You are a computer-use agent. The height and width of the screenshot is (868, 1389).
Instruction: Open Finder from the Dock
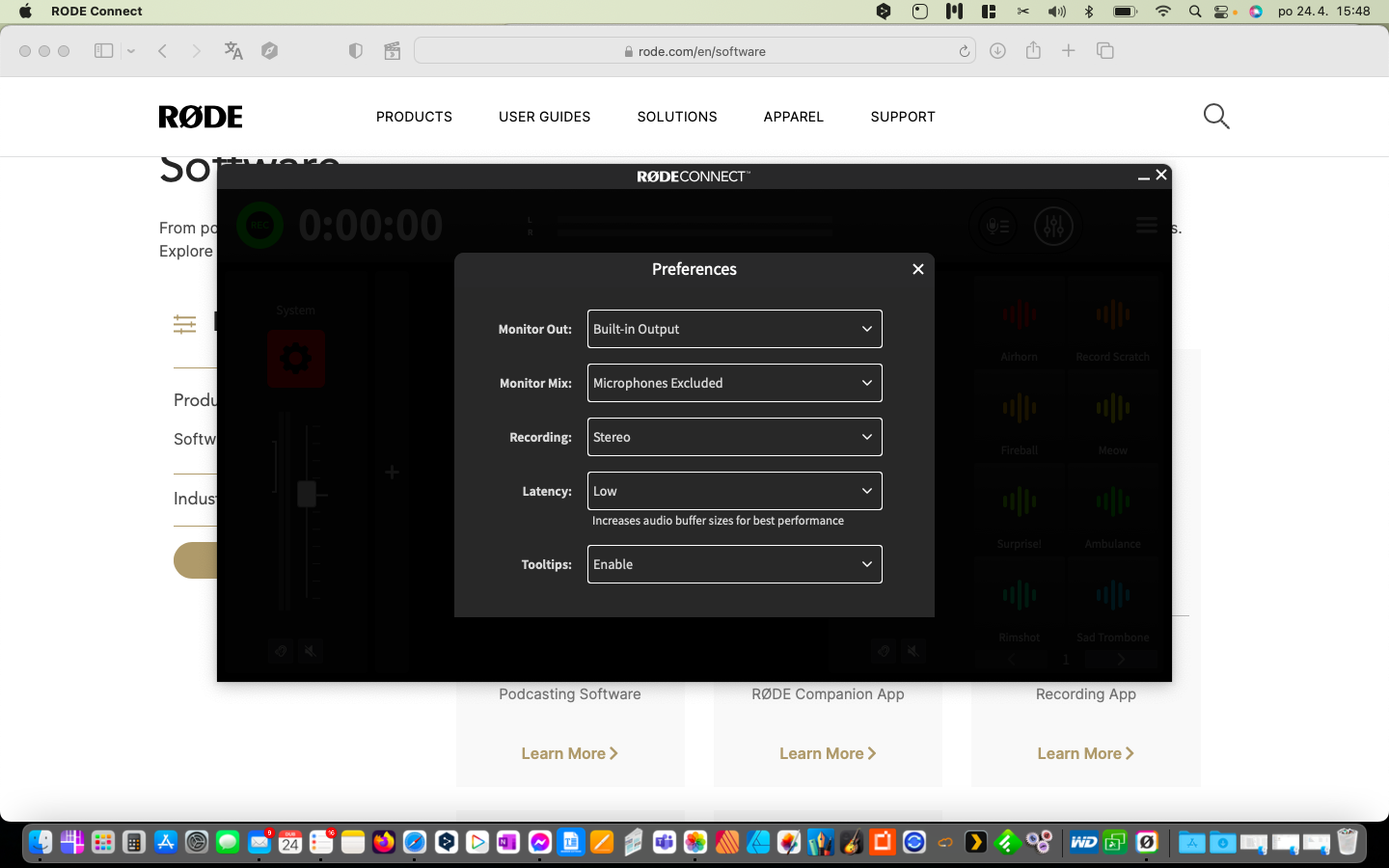(x=41, y=842)
